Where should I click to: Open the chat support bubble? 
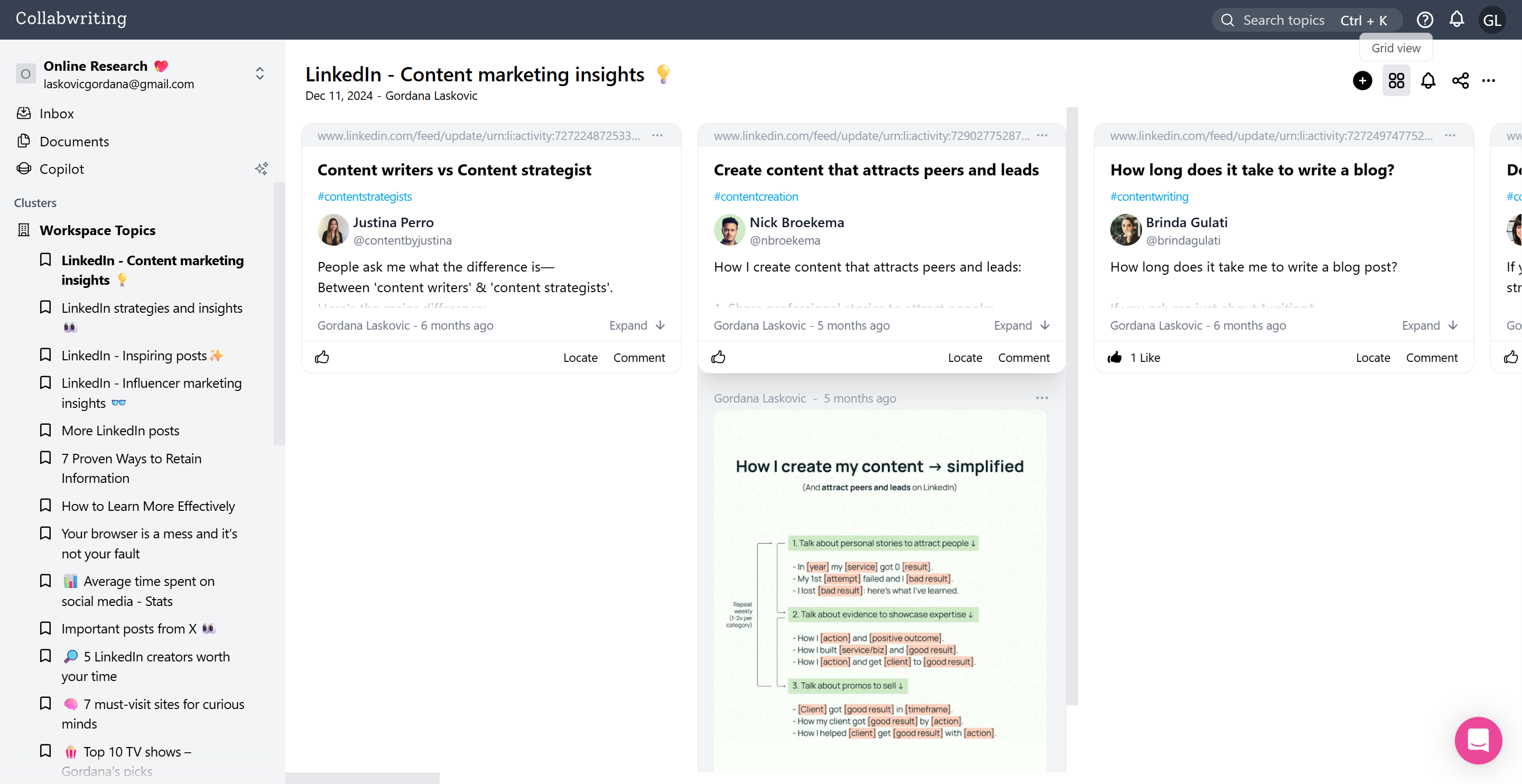click(1478, 741)
